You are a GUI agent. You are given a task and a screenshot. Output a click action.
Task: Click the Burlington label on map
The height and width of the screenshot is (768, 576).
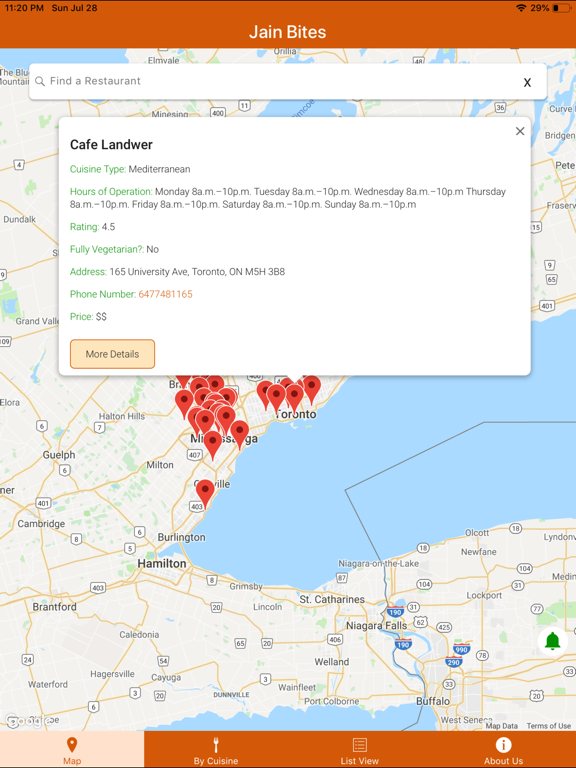[x=181, y=537]
